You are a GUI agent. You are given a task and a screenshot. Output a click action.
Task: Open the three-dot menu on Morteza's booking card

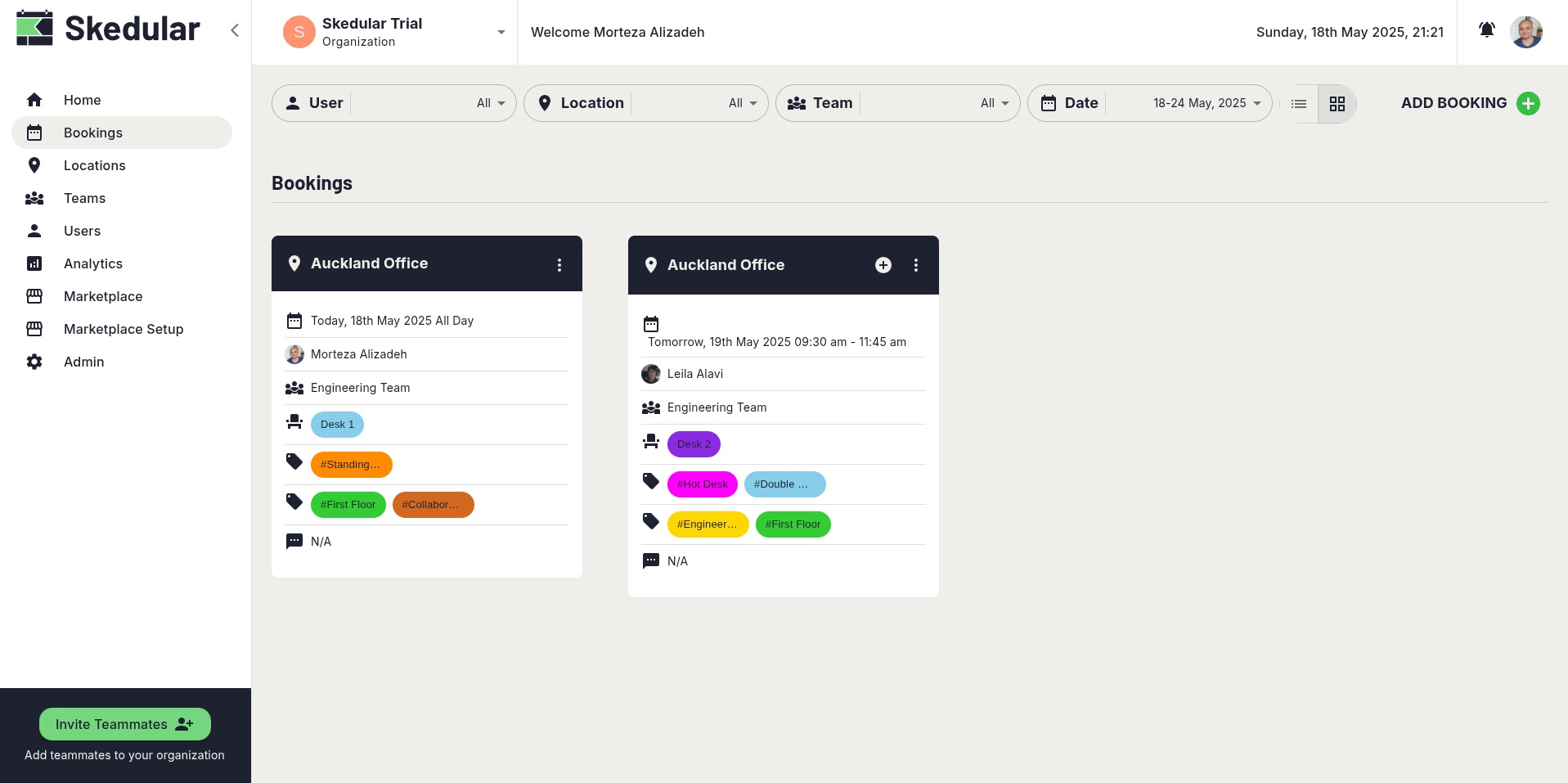click(x=559, y=264)
